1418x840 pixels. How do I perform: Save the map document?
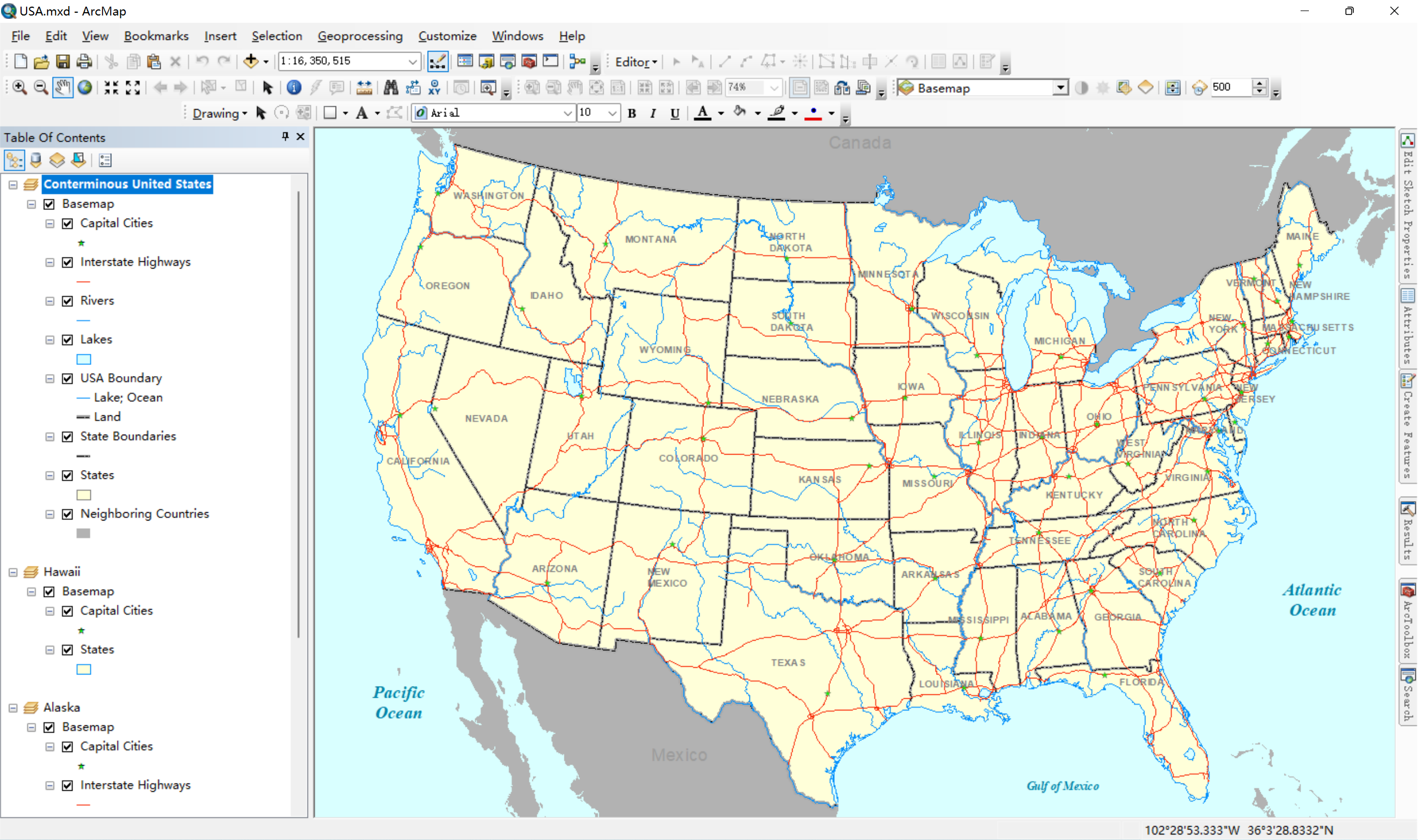pos(63,61)
